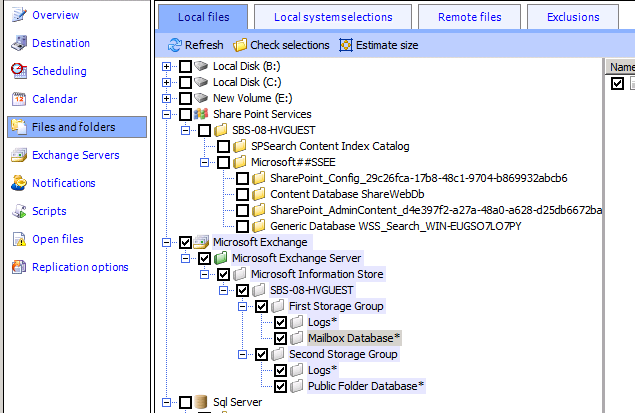Check the Sql Server checkbox
Viewport: 635px width, 413px height.
[185, 402]
